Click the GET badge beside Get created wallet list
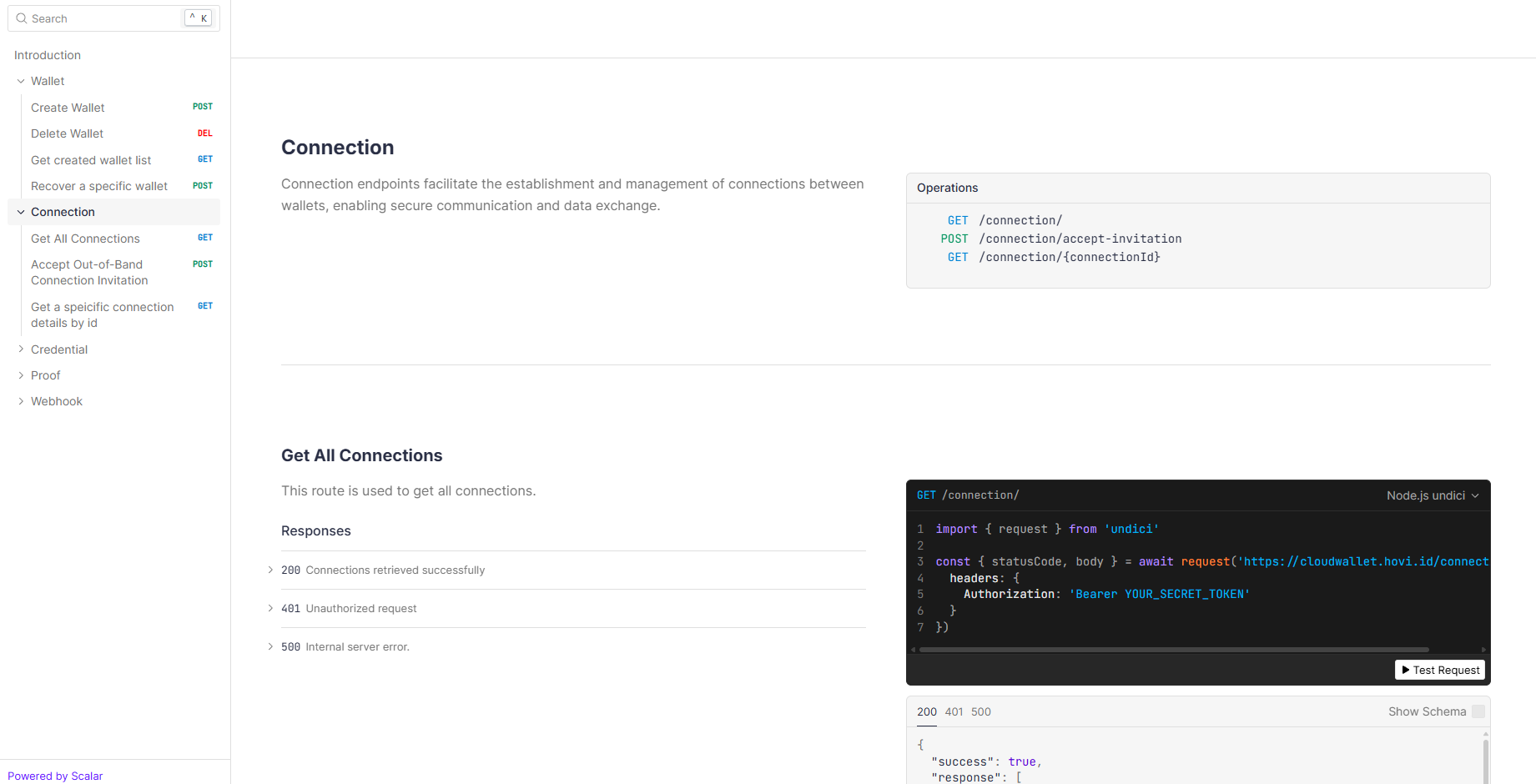The width and height of the screenshot is (1536, 784). [204, 159]
